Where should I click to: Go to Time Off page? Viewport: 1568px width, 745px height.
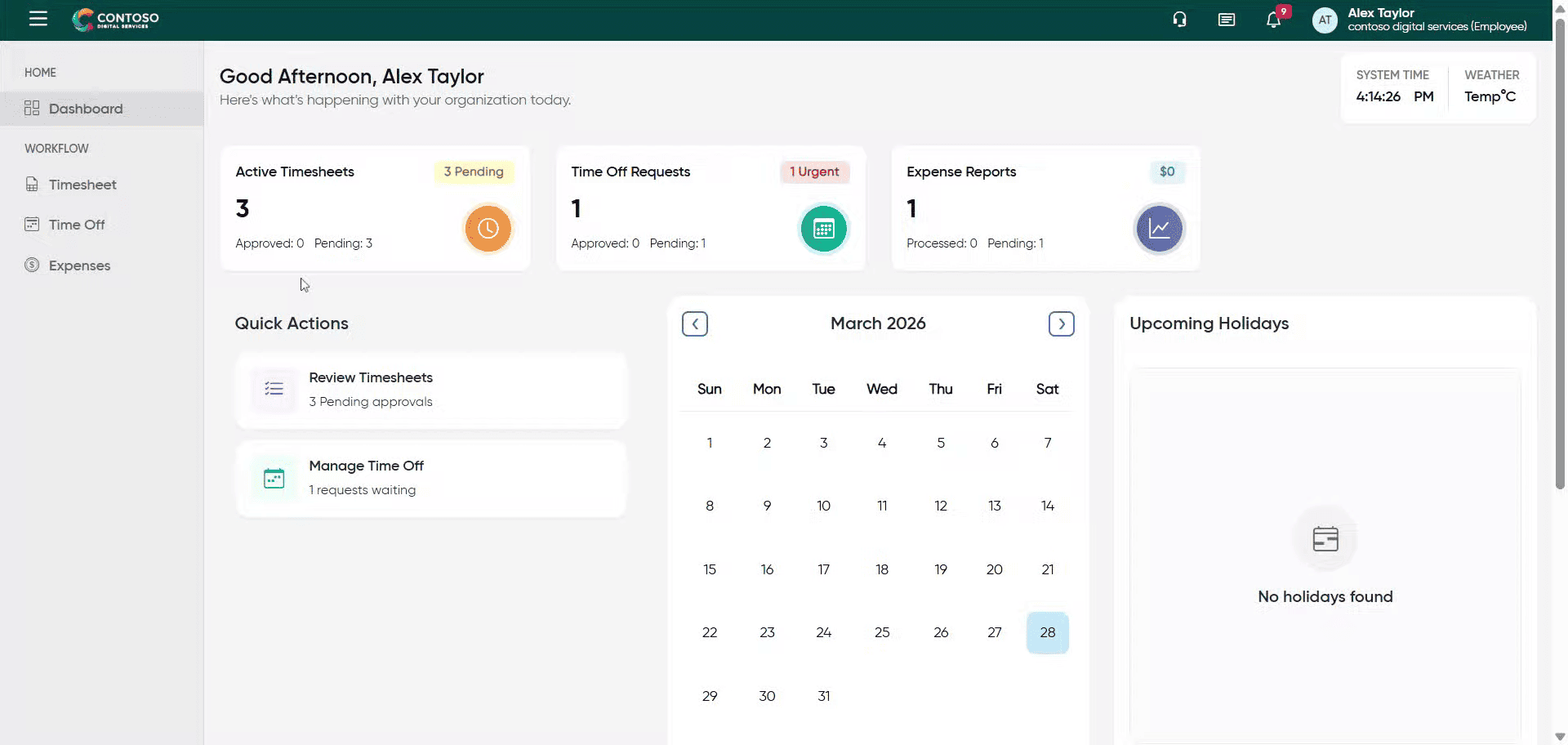[x=77, y=225]
